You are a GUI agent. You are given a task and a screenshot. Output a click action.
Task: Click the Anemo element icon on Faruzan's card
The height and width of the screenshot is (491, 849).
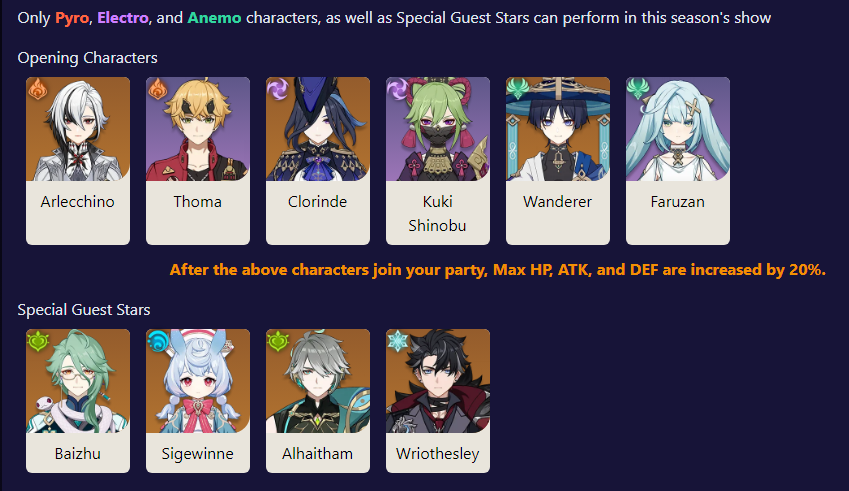[638, 90]
